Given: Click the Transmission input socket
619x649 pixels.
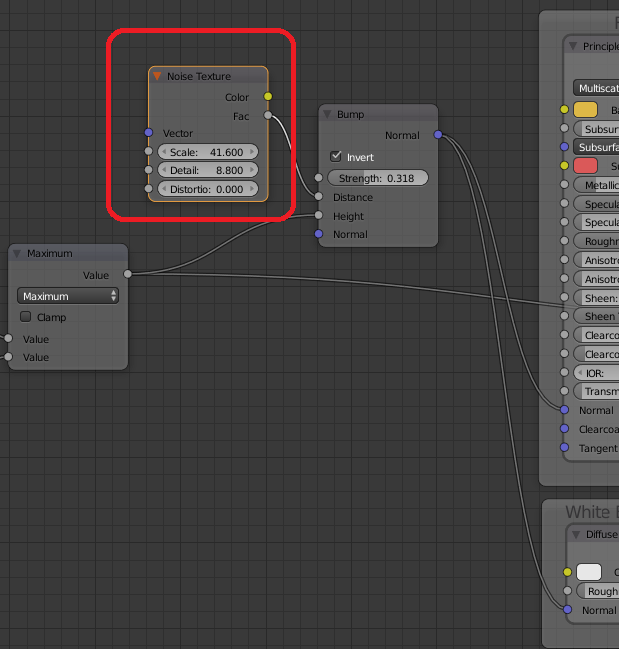Looking at the screenshot, I should pos(564,391).
